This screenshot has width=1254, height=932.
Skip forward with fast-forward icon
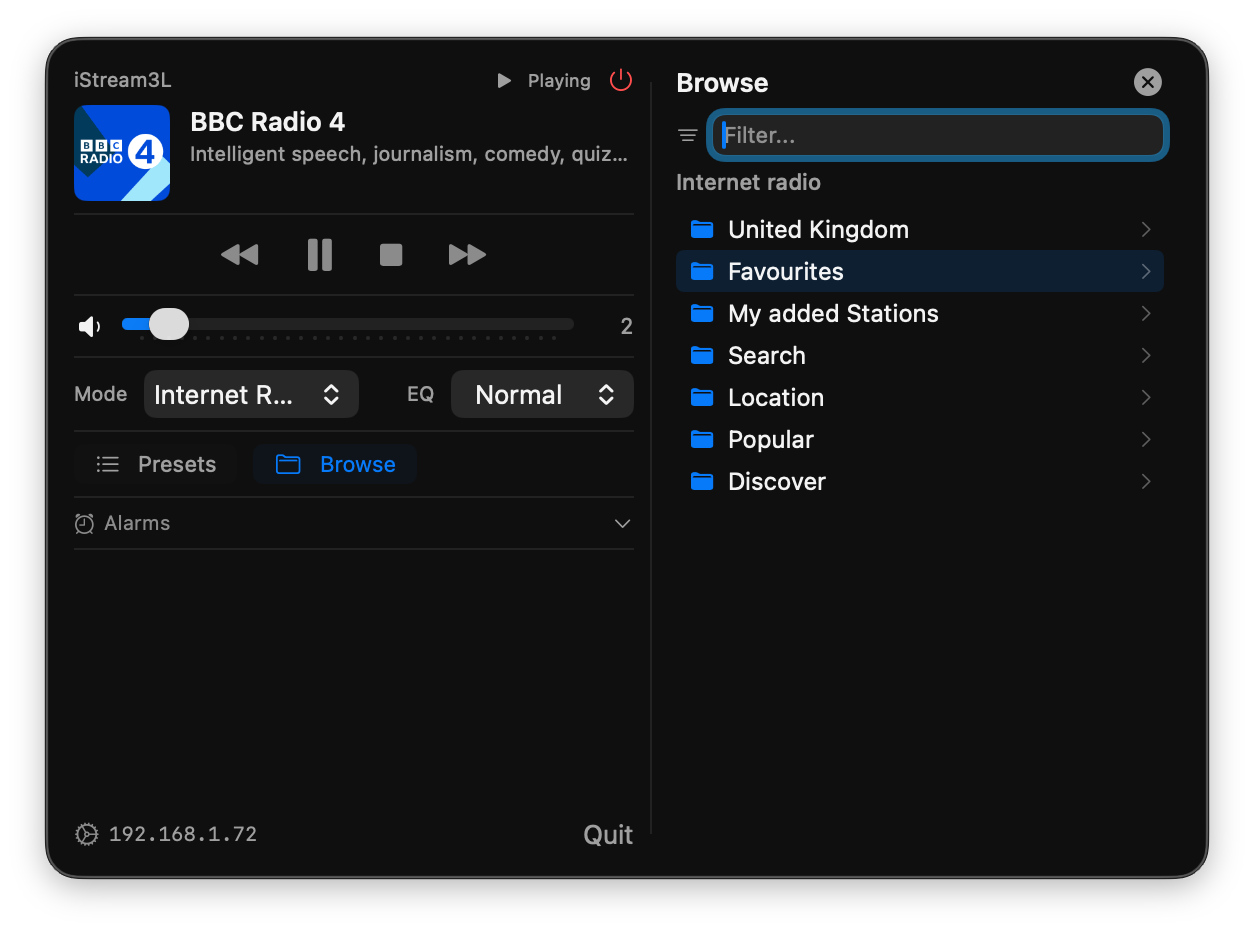(x=467, y=255)
